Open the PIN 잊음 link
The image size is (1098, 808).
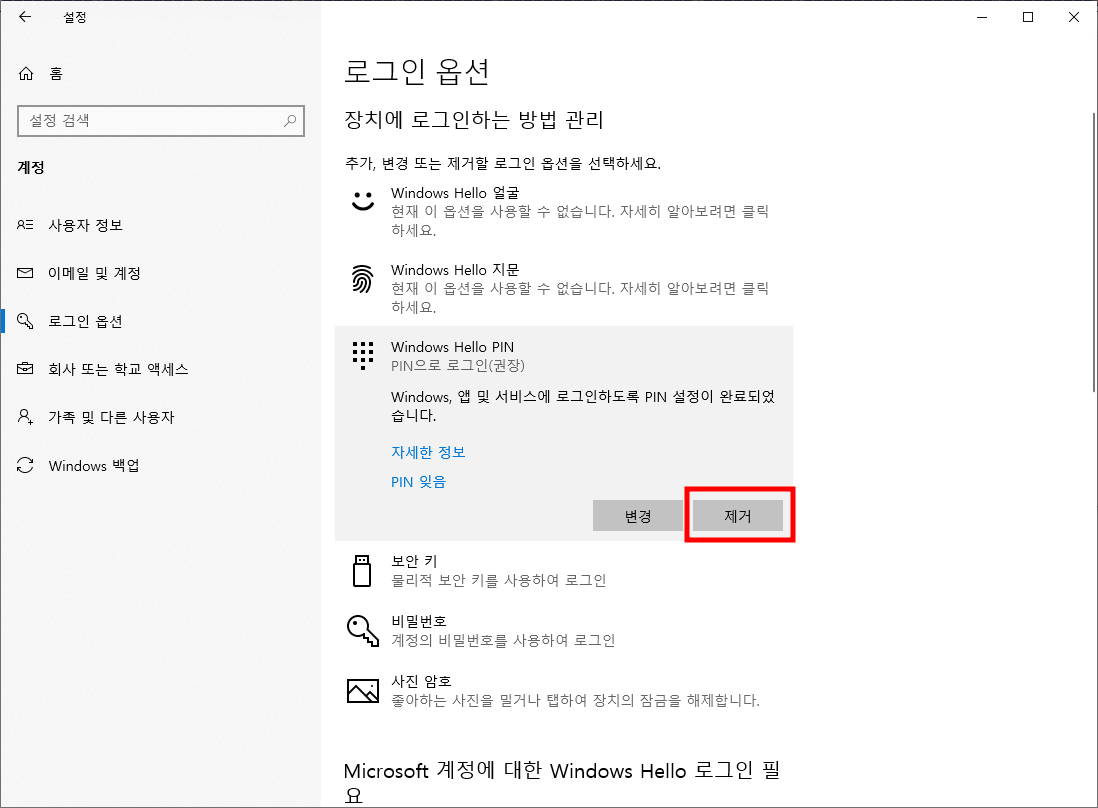(418, 482)
